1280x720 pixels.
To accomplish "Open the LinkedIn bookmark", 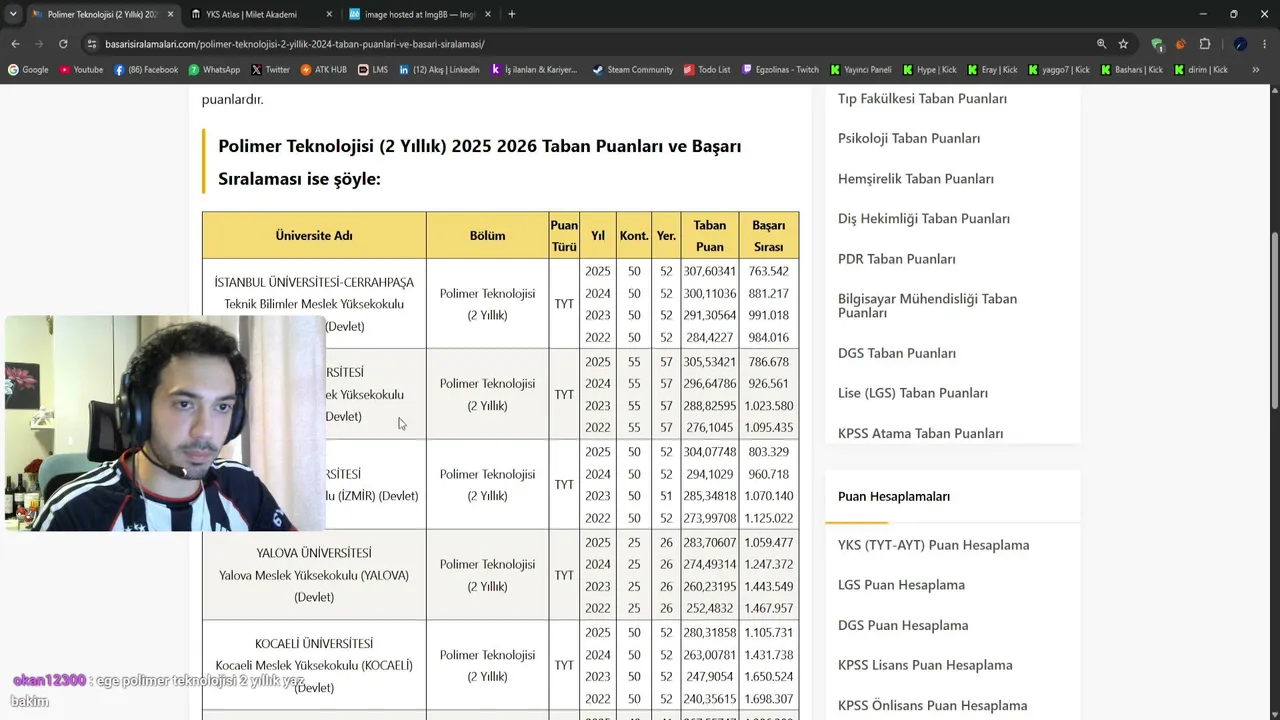I will point(439,70).
